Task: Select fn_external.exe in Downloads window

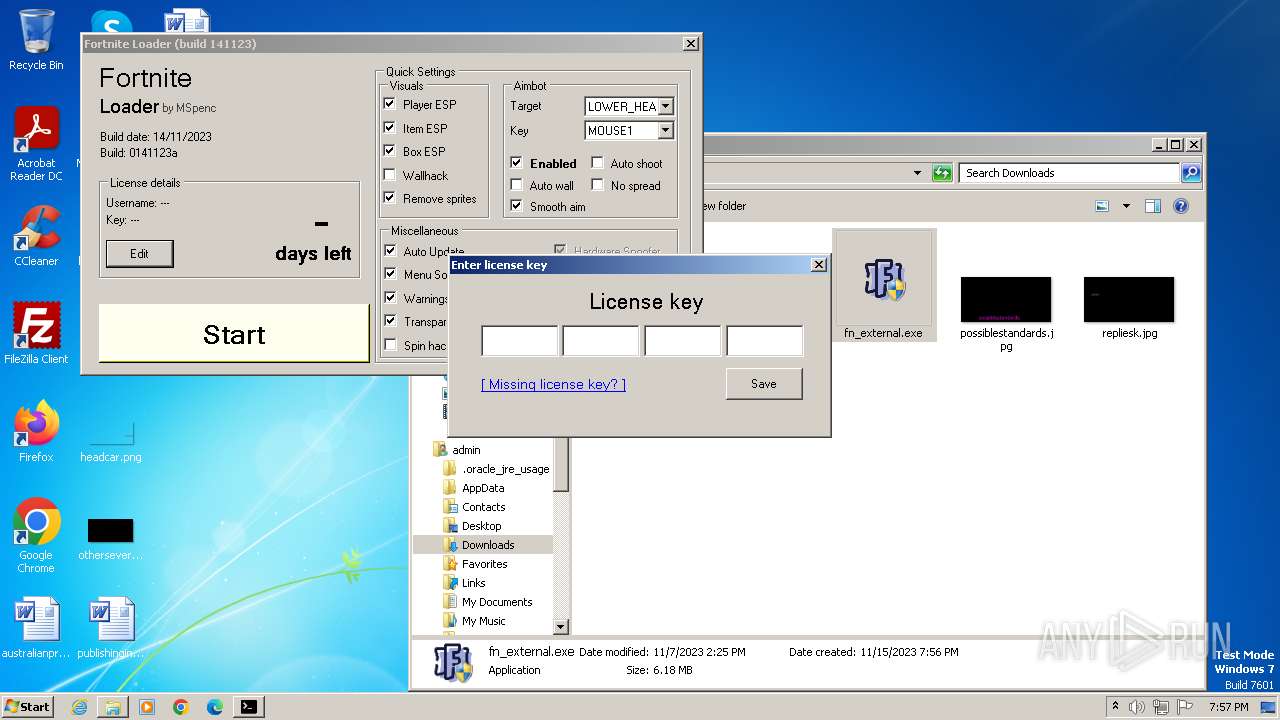Action: (884, 286)
